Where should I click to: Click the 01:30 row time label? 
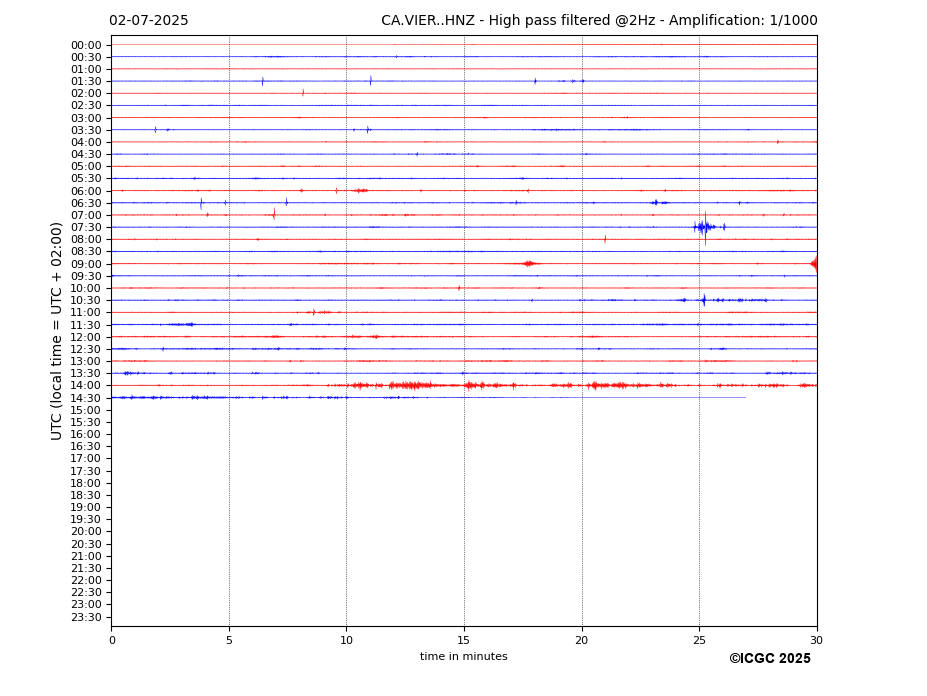click(x=86, y=82)
